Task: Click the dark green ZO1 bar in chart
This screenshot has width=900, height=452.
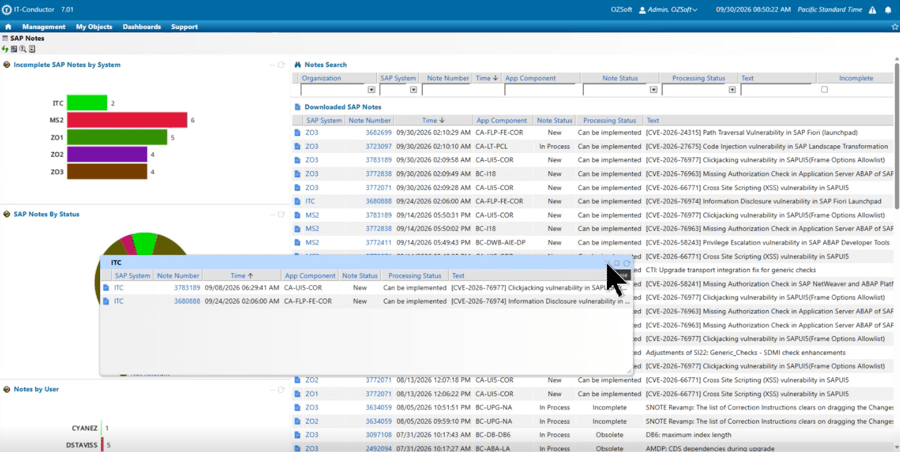Action: 117,137
